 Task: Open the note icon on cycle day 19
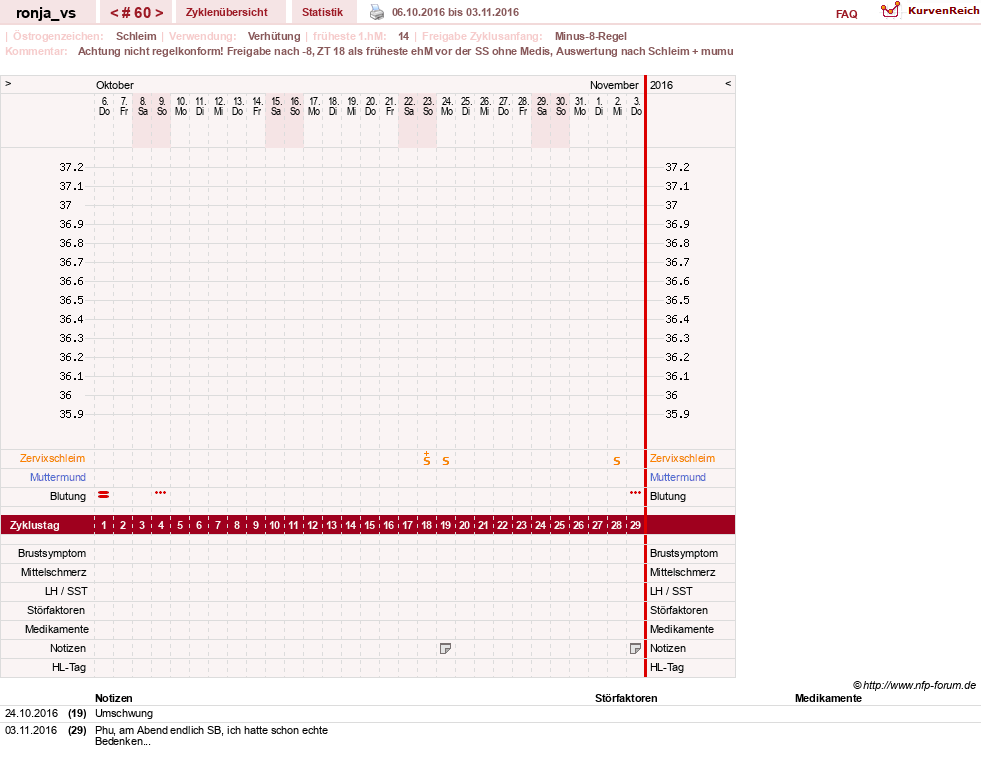(x=445, y=648)
